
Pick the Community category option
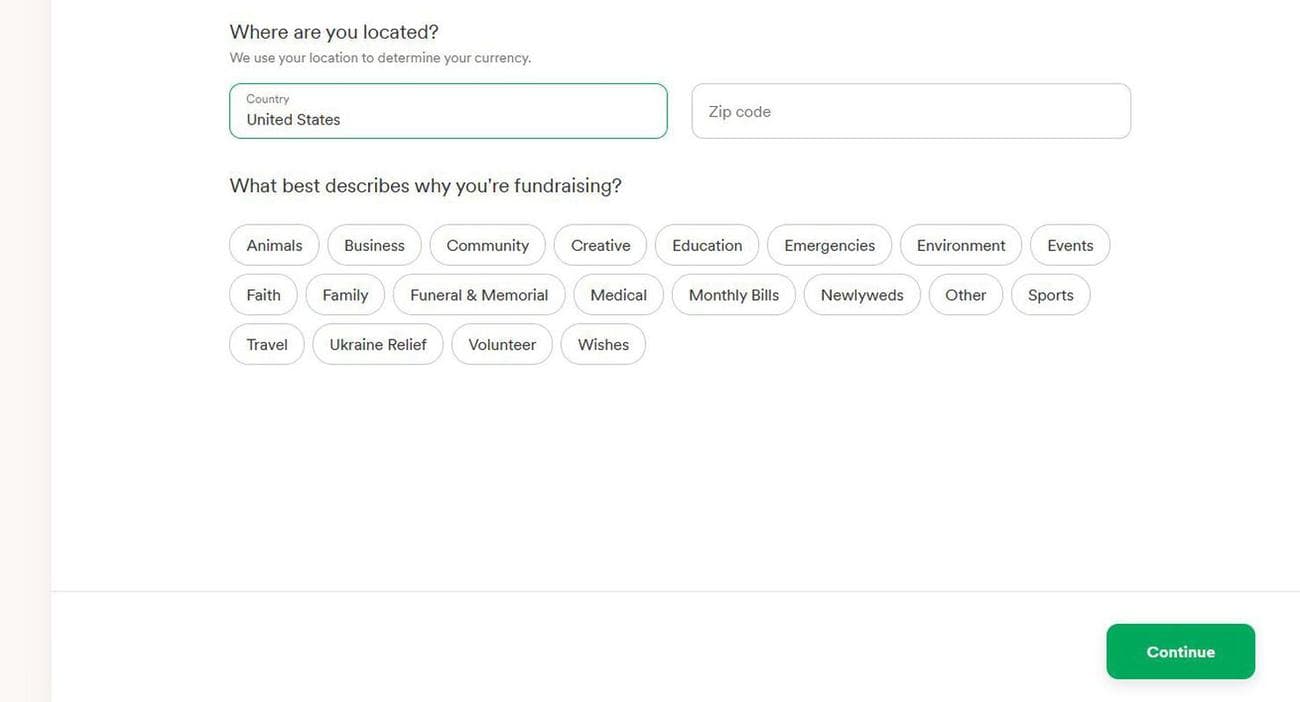pos(487,245)
